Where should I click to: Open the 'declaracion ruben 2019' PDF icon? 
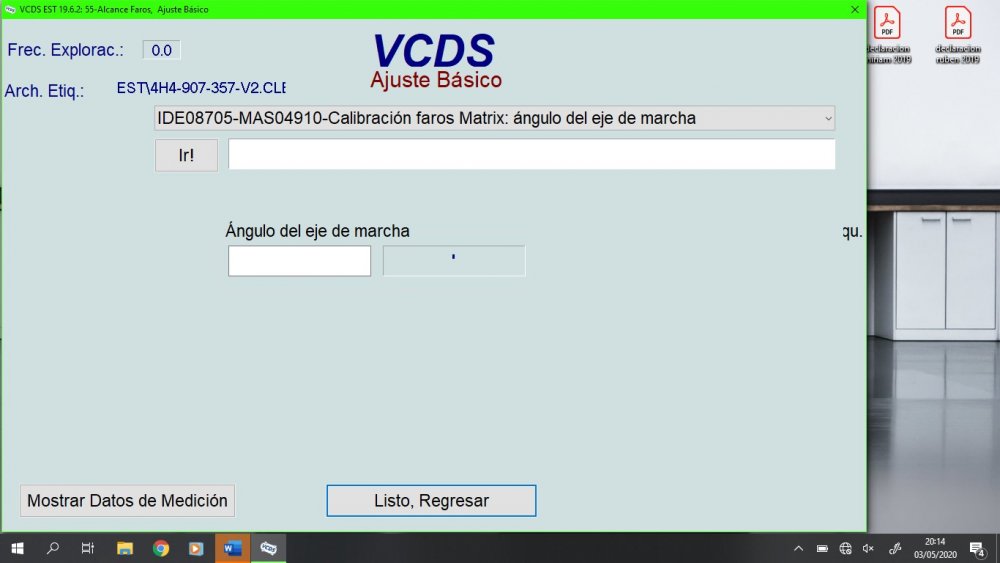[x=958, y=34]
